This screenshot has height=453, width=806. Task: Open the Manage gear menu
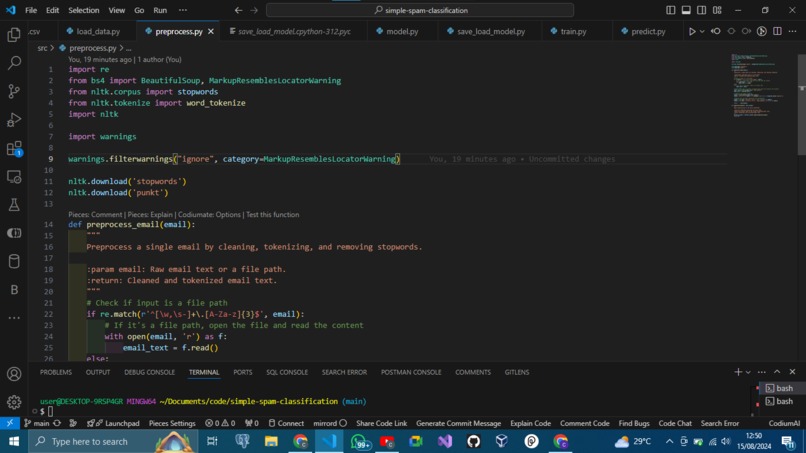[x=14, y=402]
